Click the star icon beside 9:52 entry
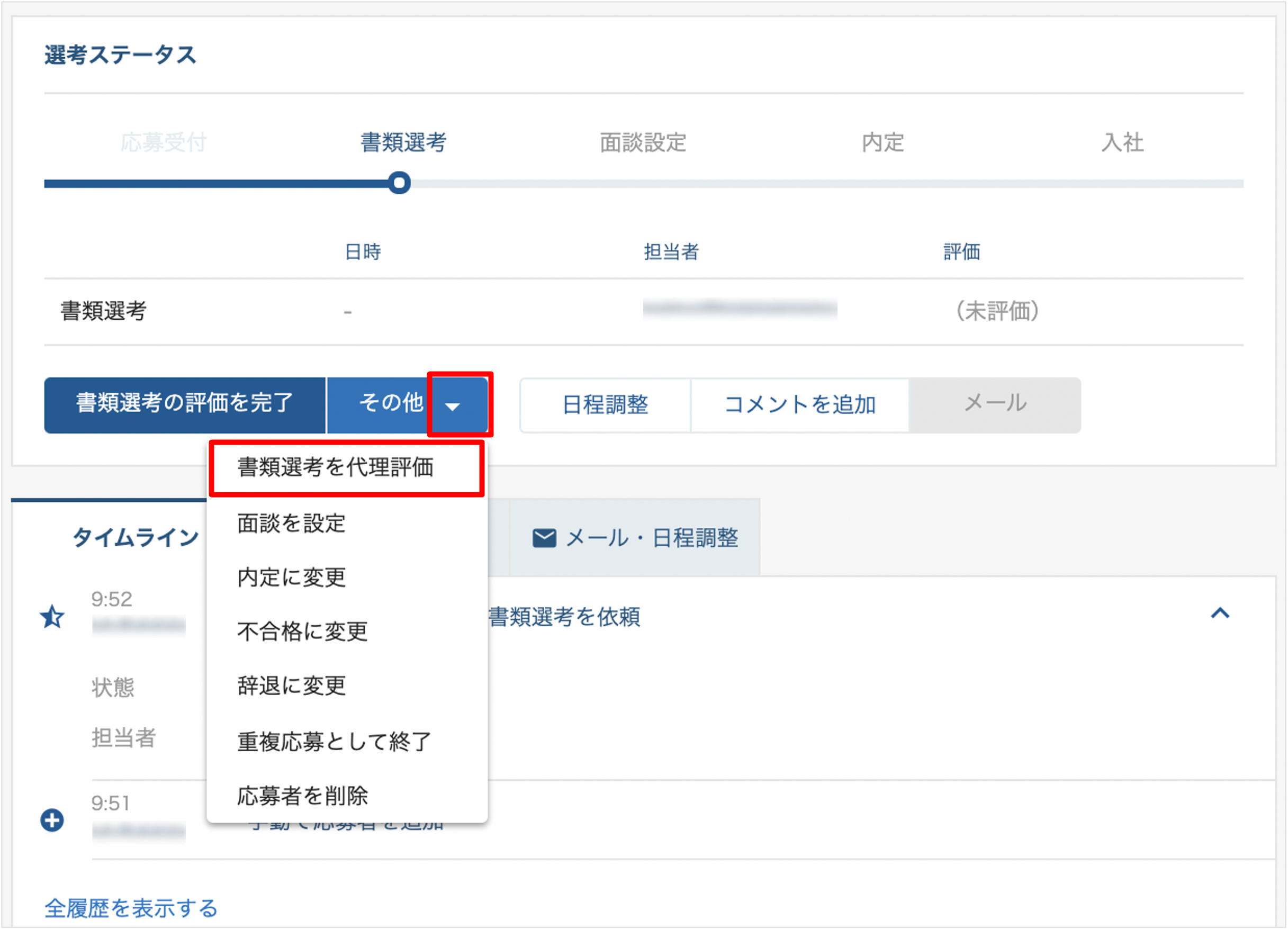This screenshot has height=929, width=1288. tap(53, 617)
